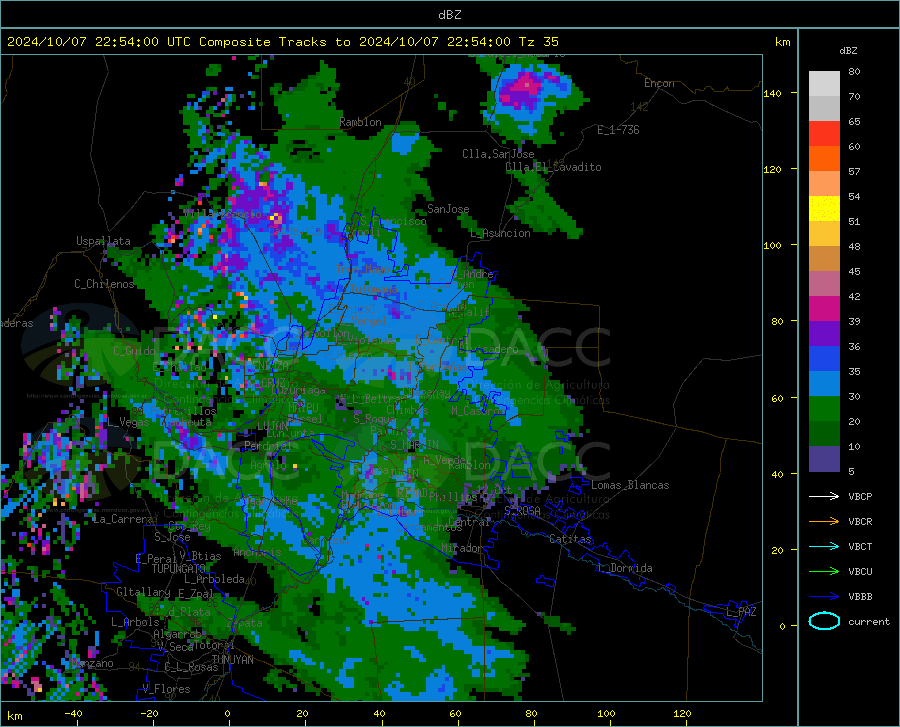
Task: Click the Zapata place label
Action: (245, 623)
